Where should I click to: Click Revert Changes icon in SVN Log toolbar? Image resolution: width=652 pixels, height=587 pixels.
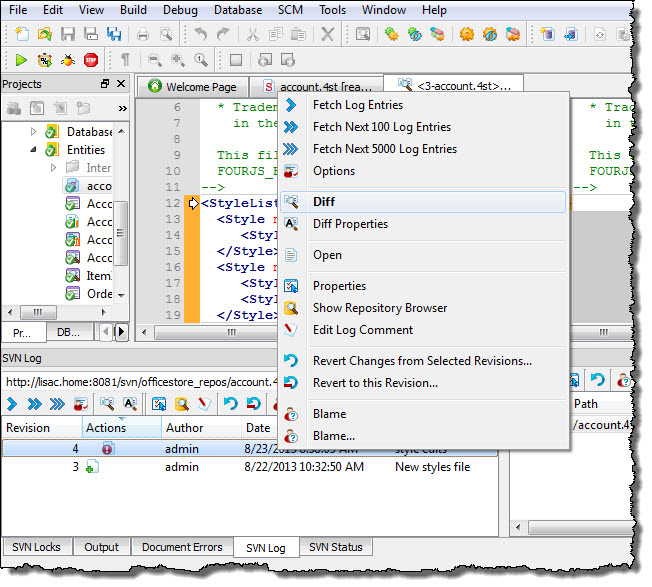pos(230,404)
